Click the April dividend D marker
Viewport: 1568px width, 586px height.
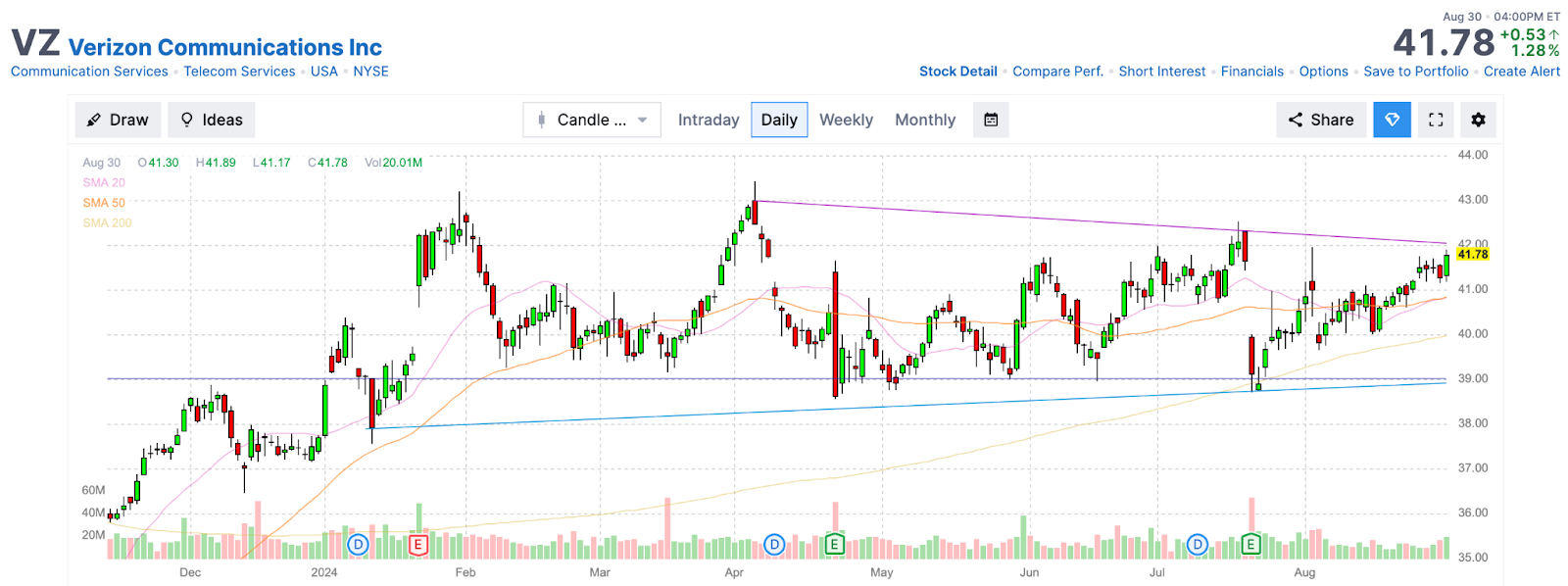tap(774, 545)
